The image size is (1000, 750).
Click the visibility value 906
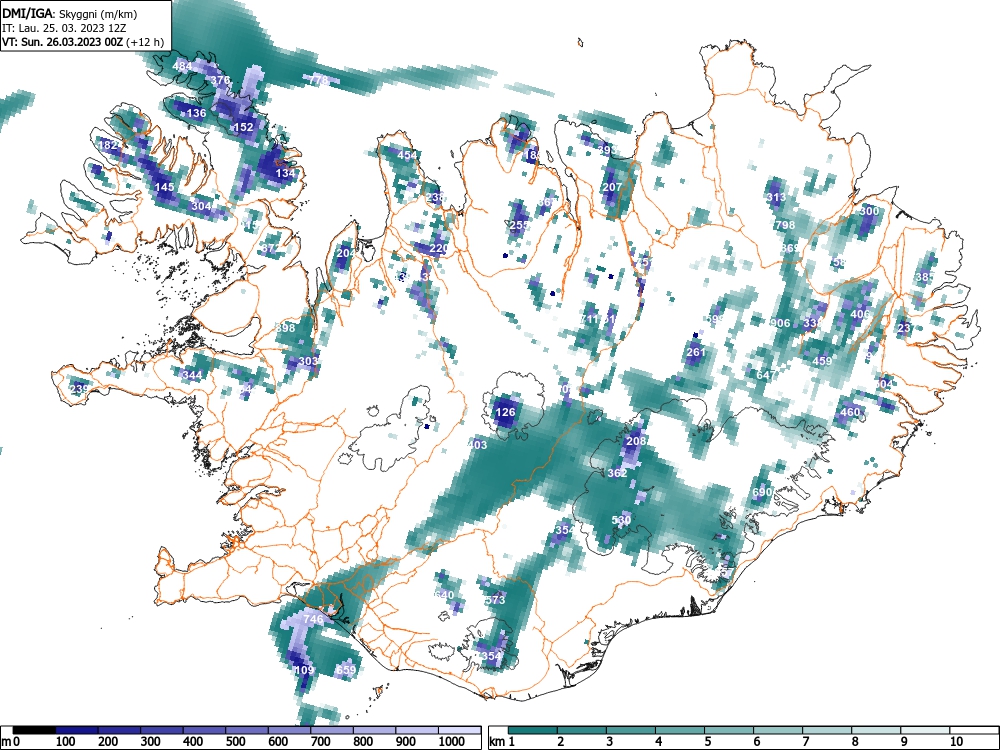pyautogui.click(x=780, y=323)
